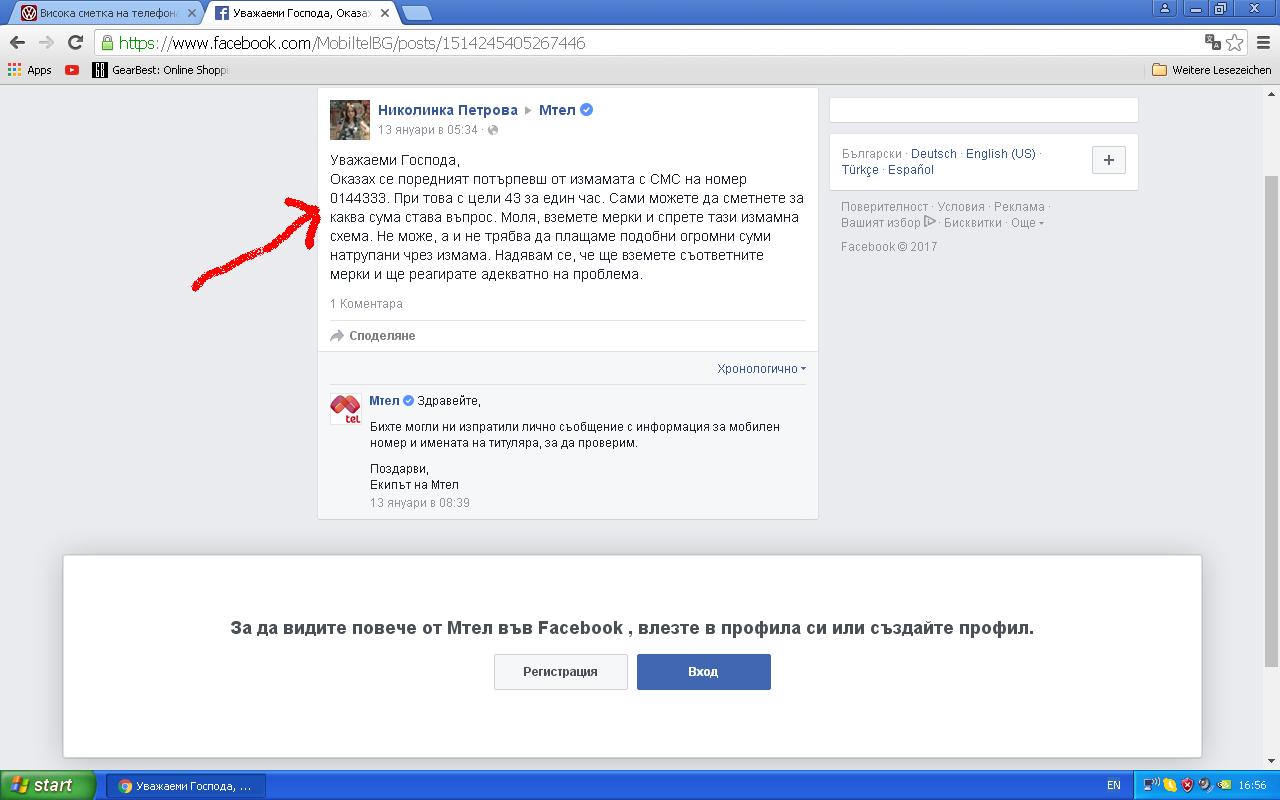Viewport: 1280px width, 800px height.
Task: Click the Mtel logo avatar in comment
Action: 346,409
